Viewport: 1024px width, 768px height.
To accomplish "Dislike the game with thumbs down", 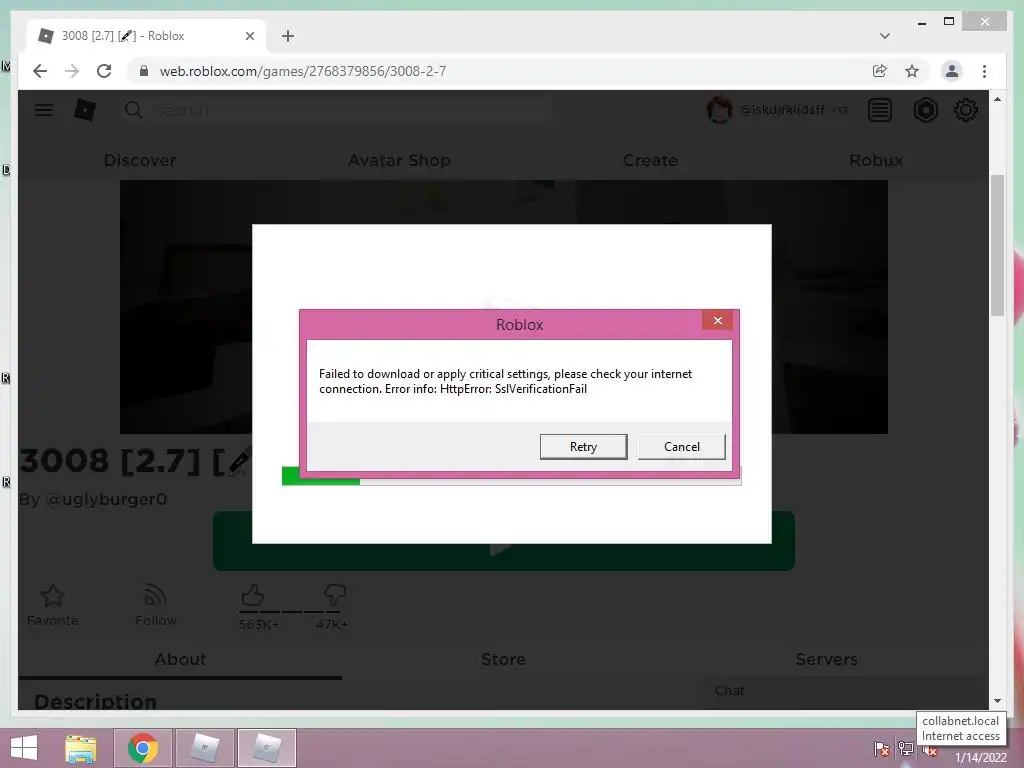I will [x=334, y=595].
